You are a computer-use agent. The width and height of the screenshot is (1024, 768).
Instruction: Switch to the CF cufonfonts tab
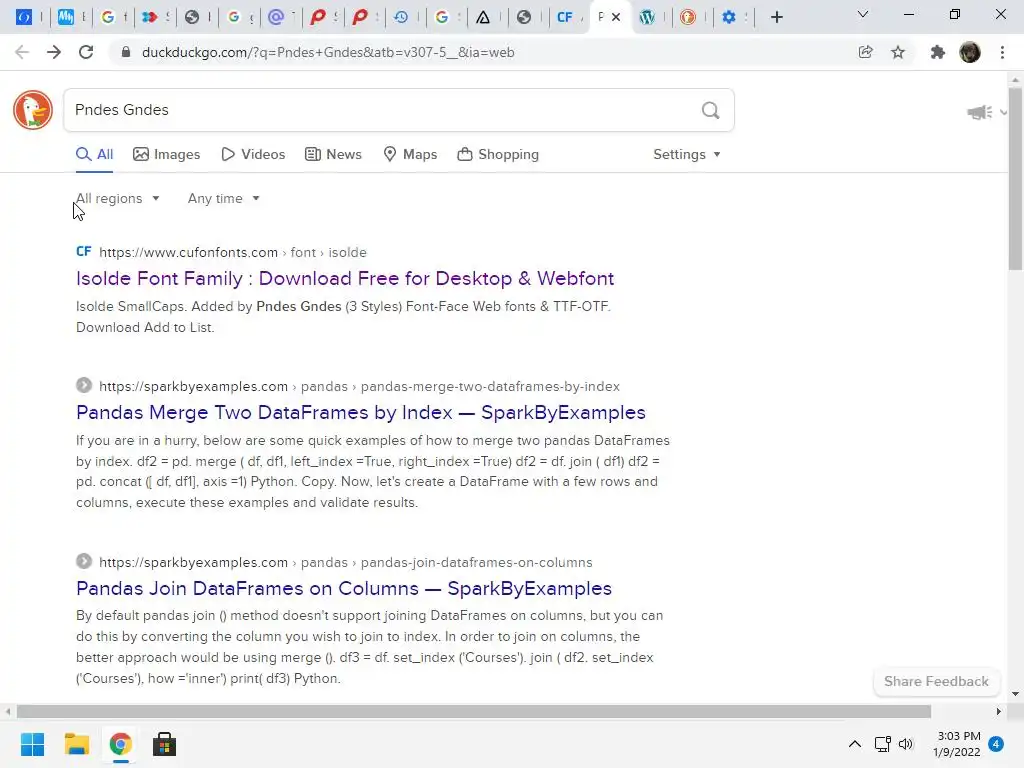565,17
